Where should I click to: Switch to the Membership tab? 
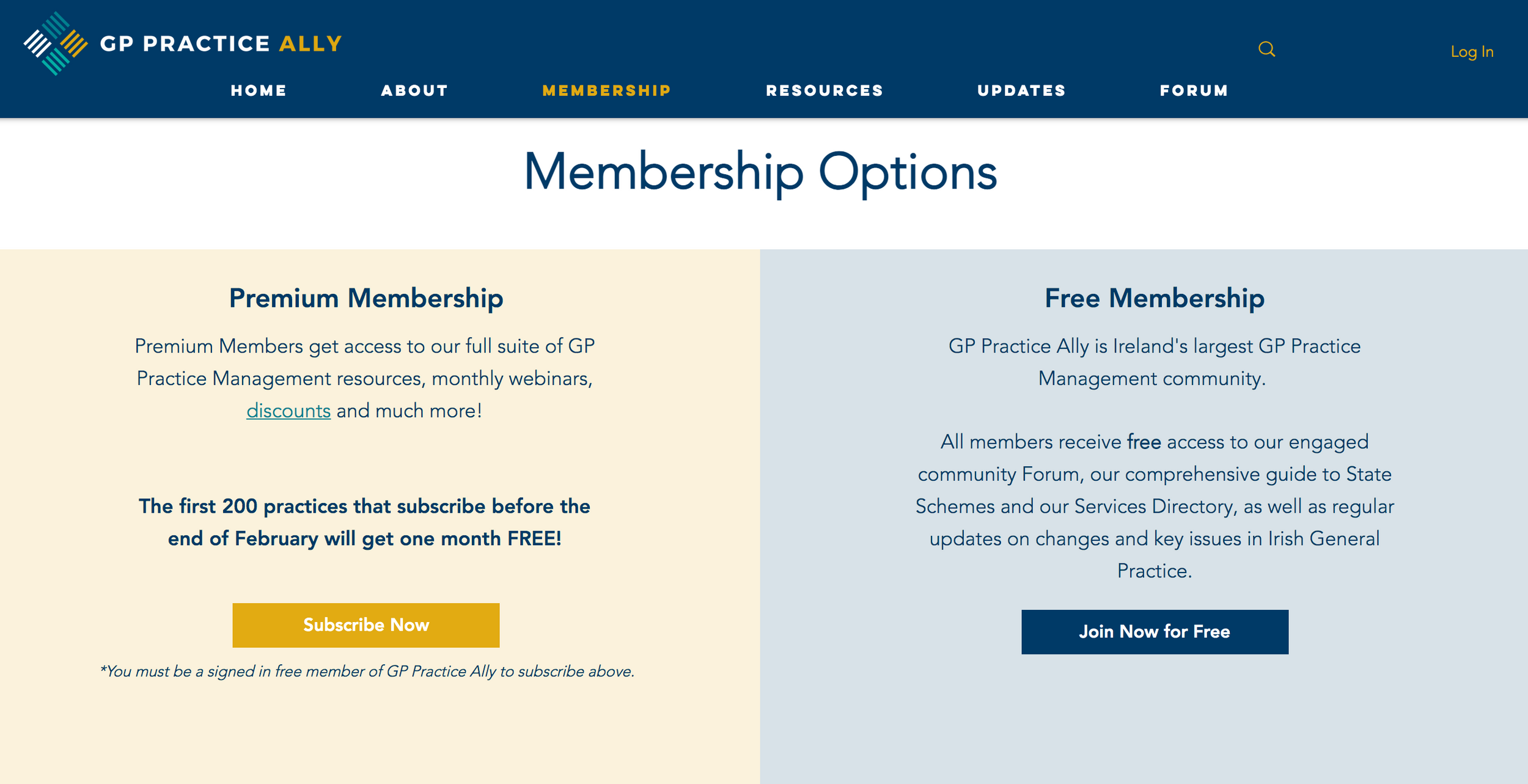606,90
